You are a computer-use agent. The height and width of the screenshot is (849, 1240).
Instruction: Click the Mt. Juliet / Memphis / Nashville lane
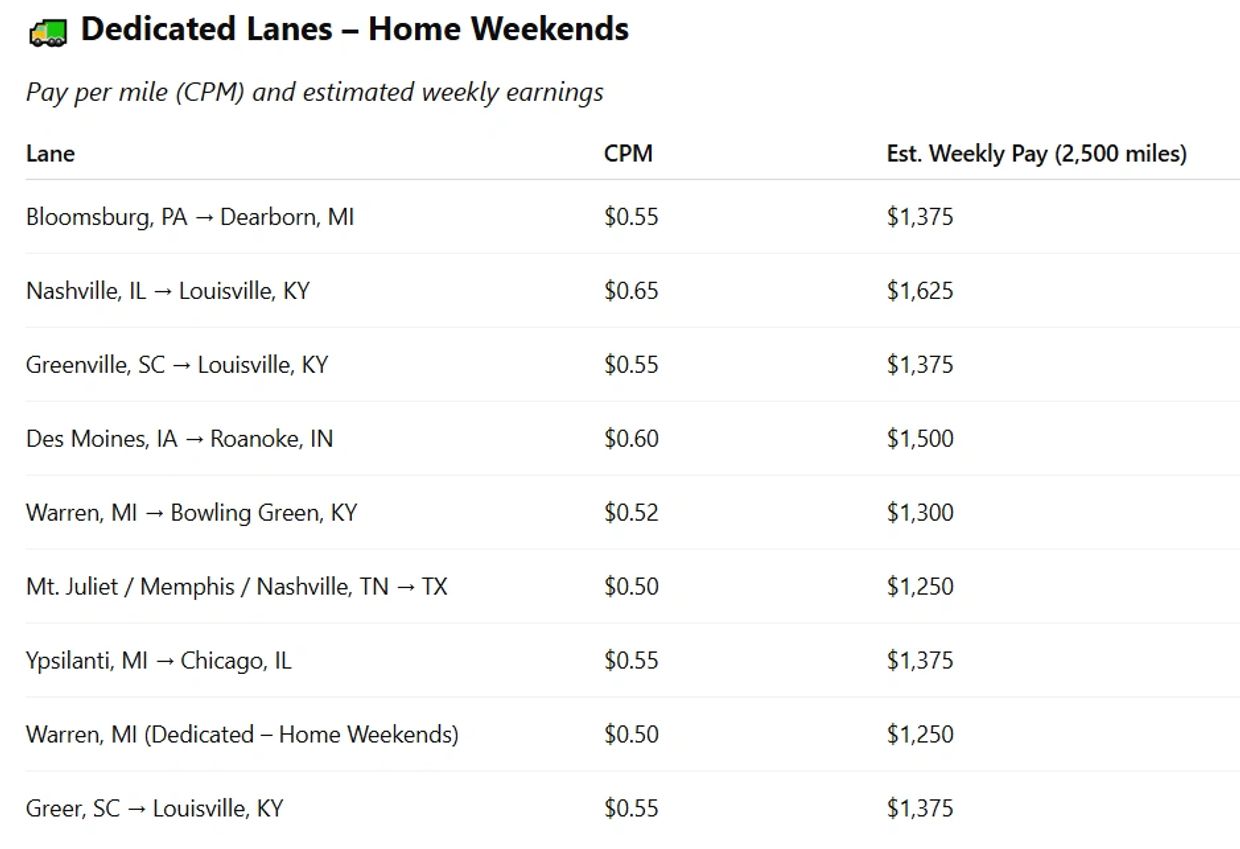(237, 587)
